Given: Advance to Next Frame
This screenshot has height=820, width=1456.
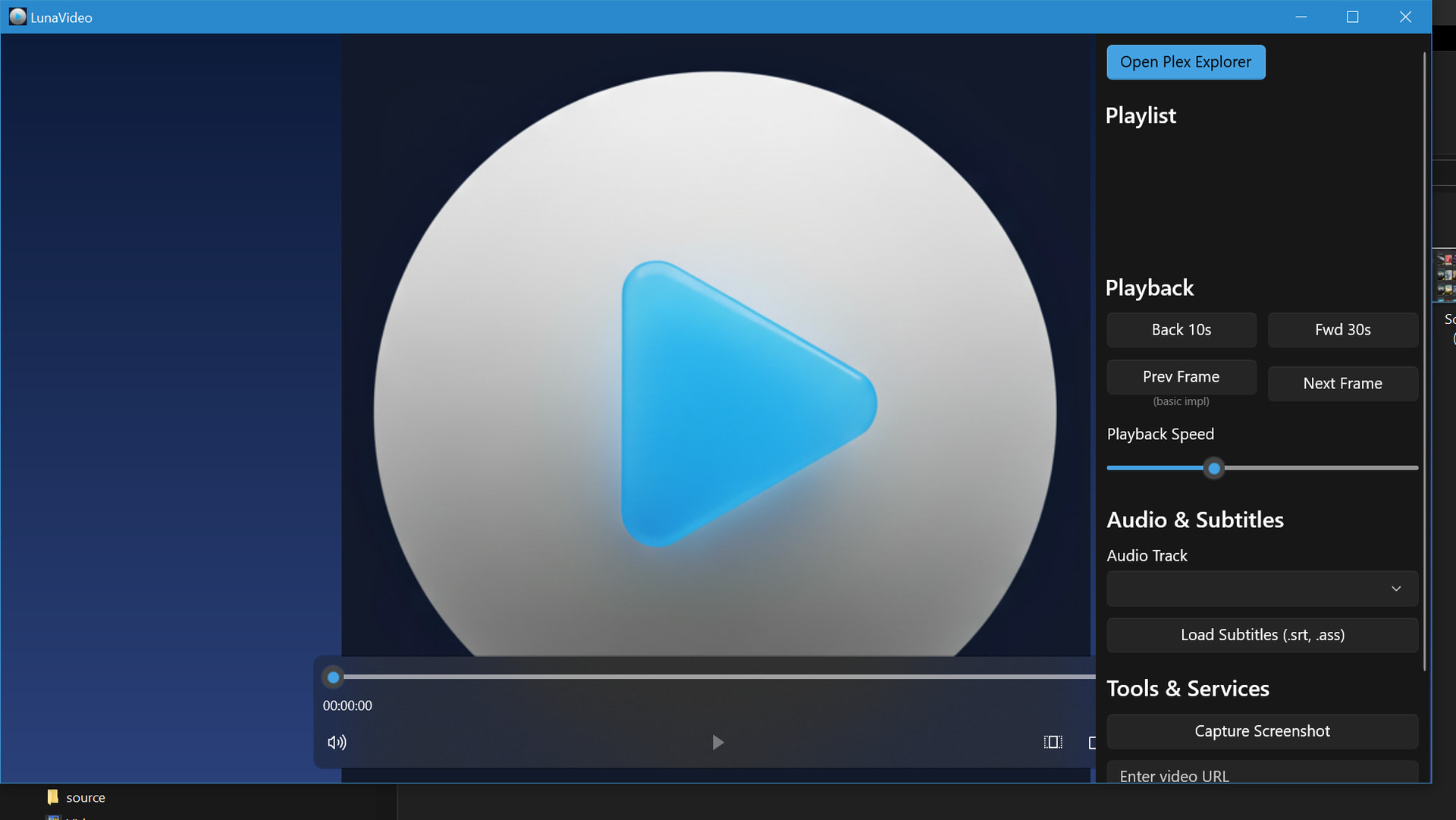Looking at the screenshot, I should click(x=1342, y=384).
